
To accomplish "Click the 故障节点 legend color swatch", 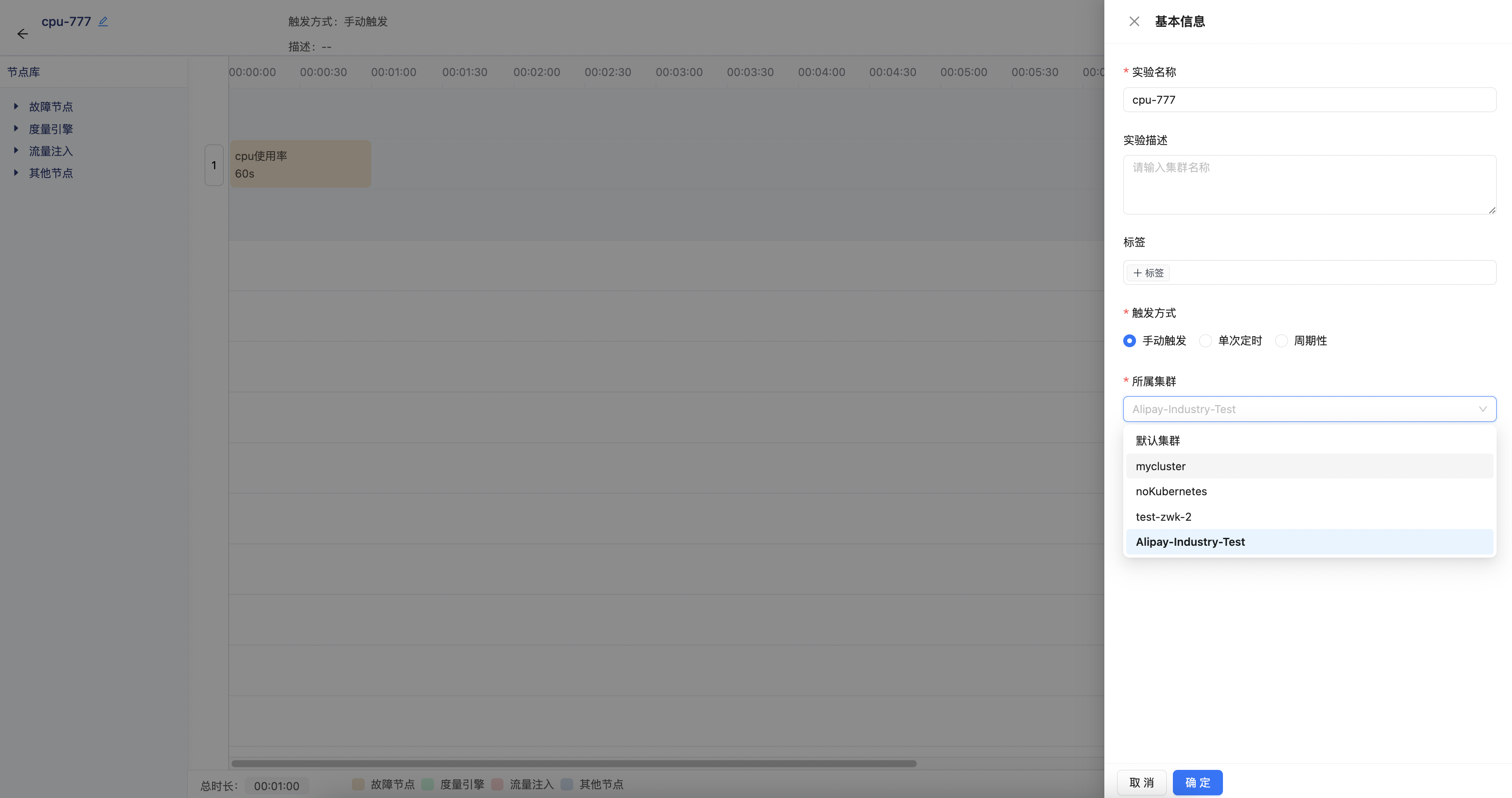I will (358, 784).
